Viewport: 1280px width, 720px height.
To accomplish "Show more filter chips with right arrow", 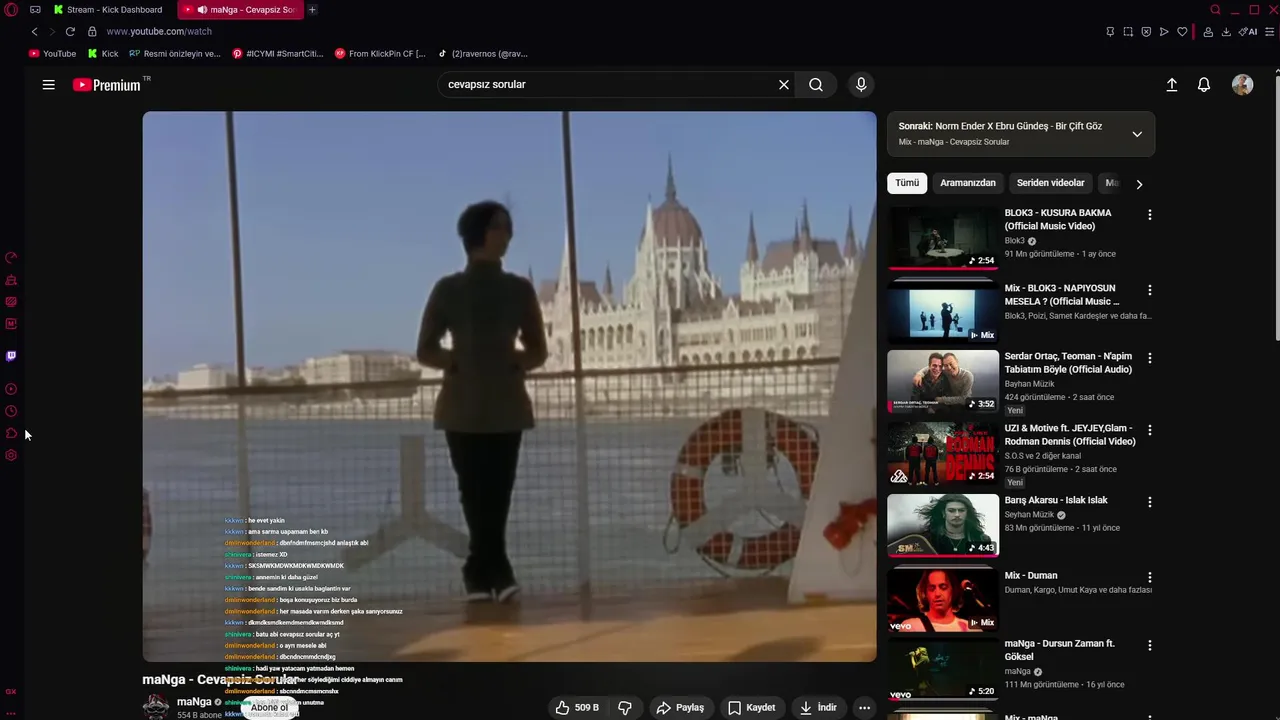I will [1139, 184].
